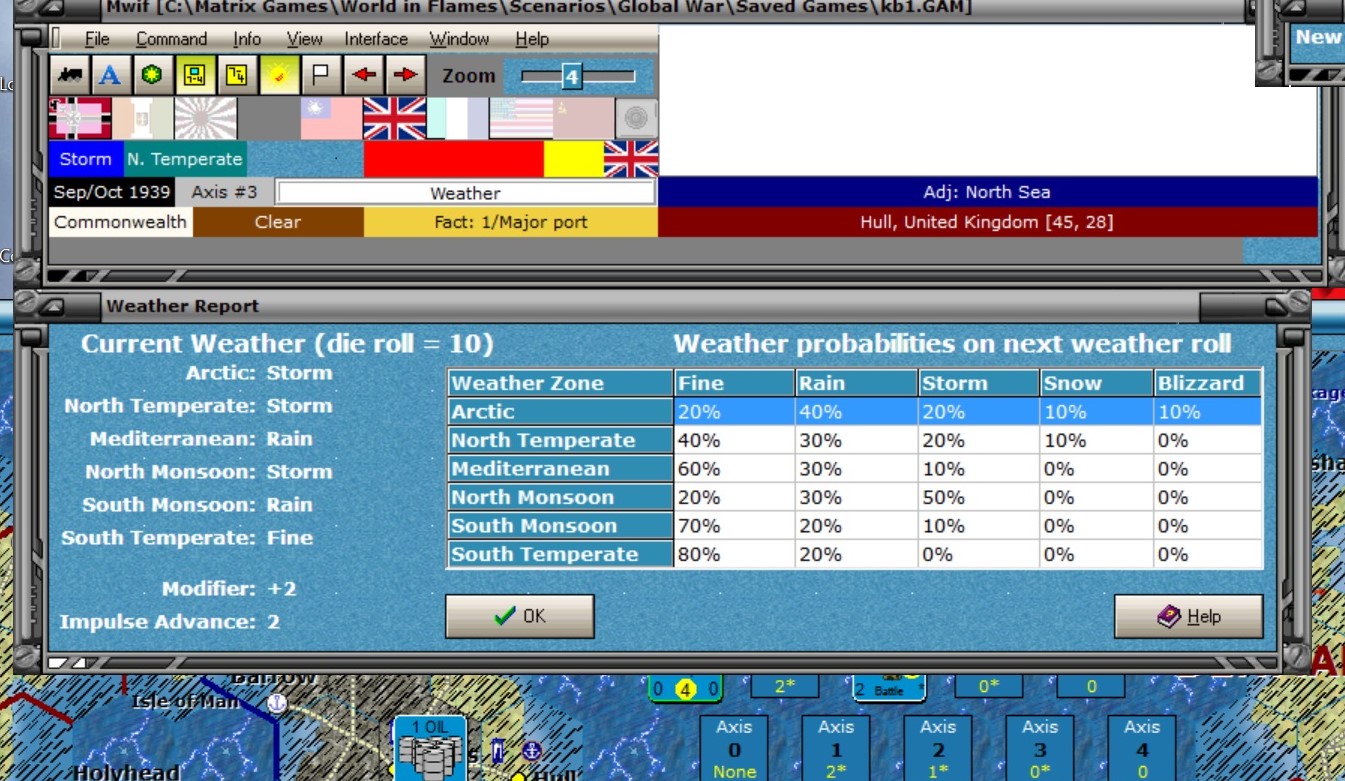The height and width of the screenshot is (781, 1345).
Task: Select the Mediterranean table row
Action: pyautogui.click(x=855, y=468)
